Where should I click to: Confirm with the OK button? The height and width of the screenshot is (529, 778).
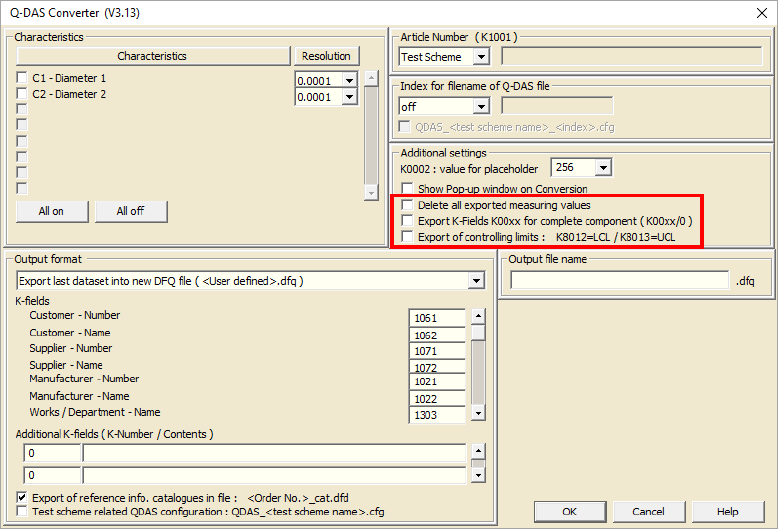click(x=570, y=512)
